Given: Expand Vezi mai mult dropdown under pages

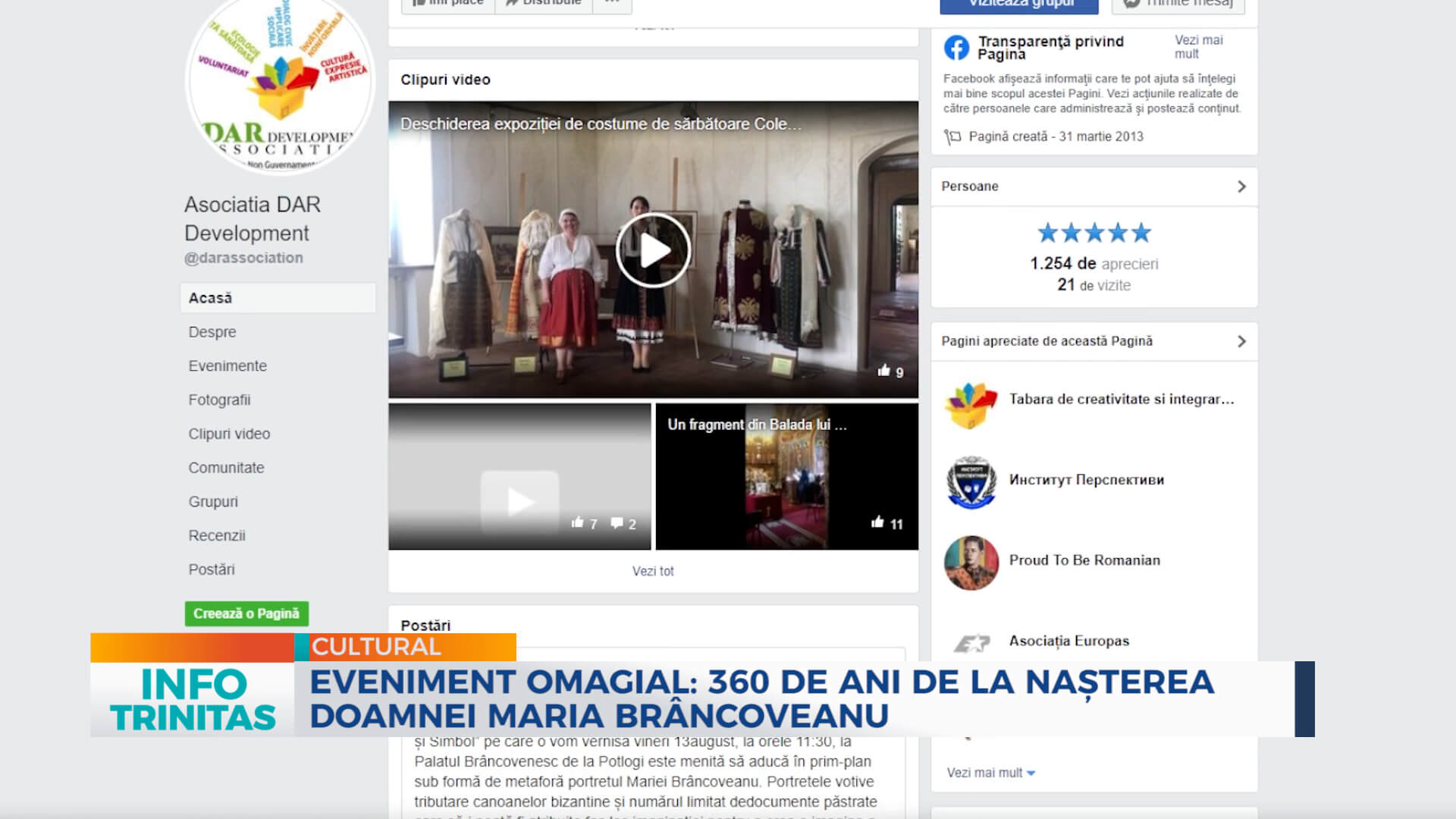Looking at the screenshot, I should tap(991, 773).
